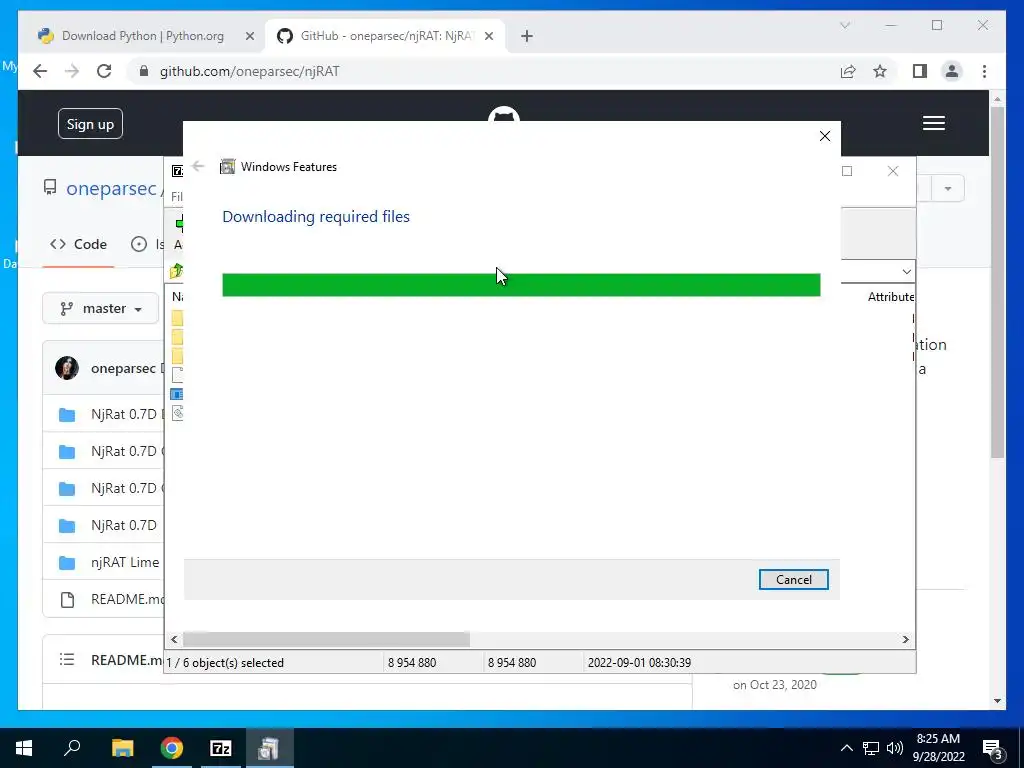1024x768 pixels.
Task: Switch to the Download Python browser tab
Action: (x=142, y=36)
